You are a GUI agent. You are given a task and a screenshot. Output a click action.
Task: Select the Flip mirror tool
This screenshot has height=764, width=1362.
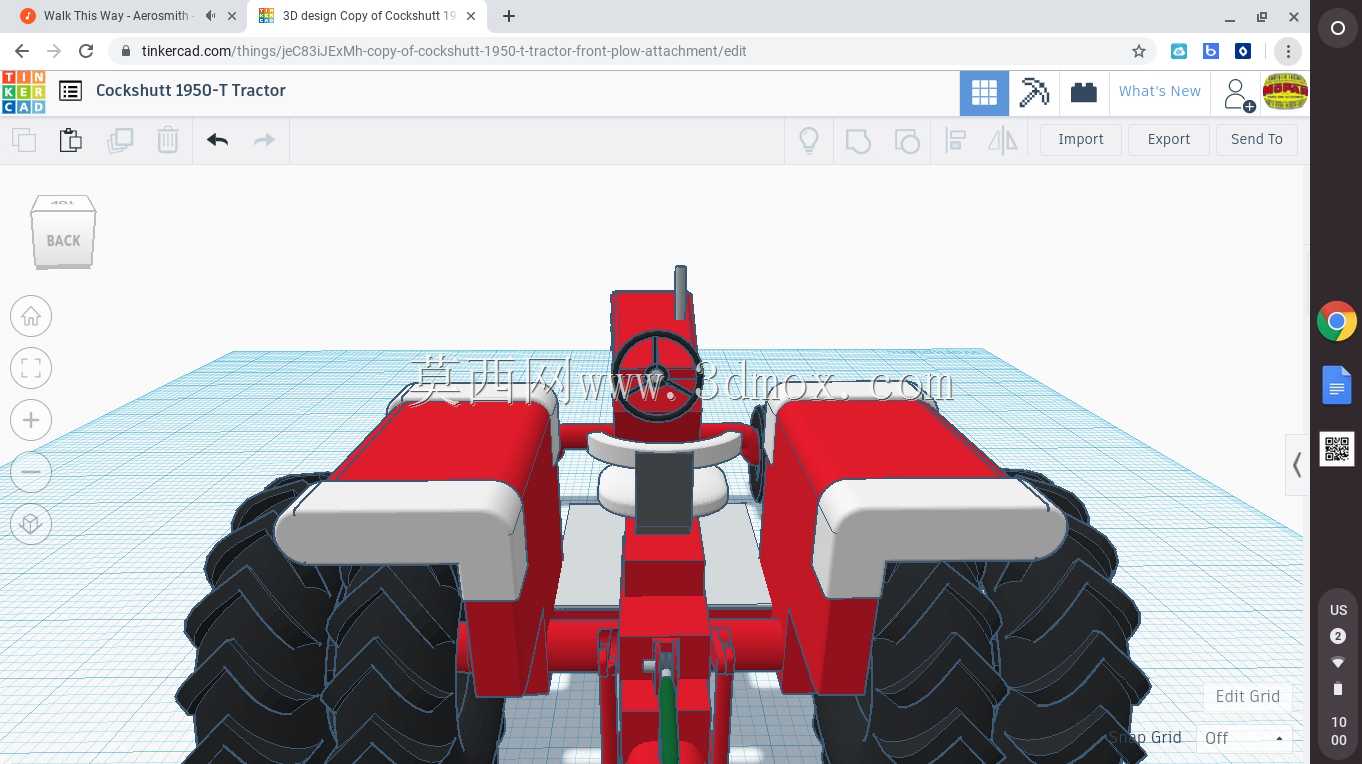[1002, 140]
